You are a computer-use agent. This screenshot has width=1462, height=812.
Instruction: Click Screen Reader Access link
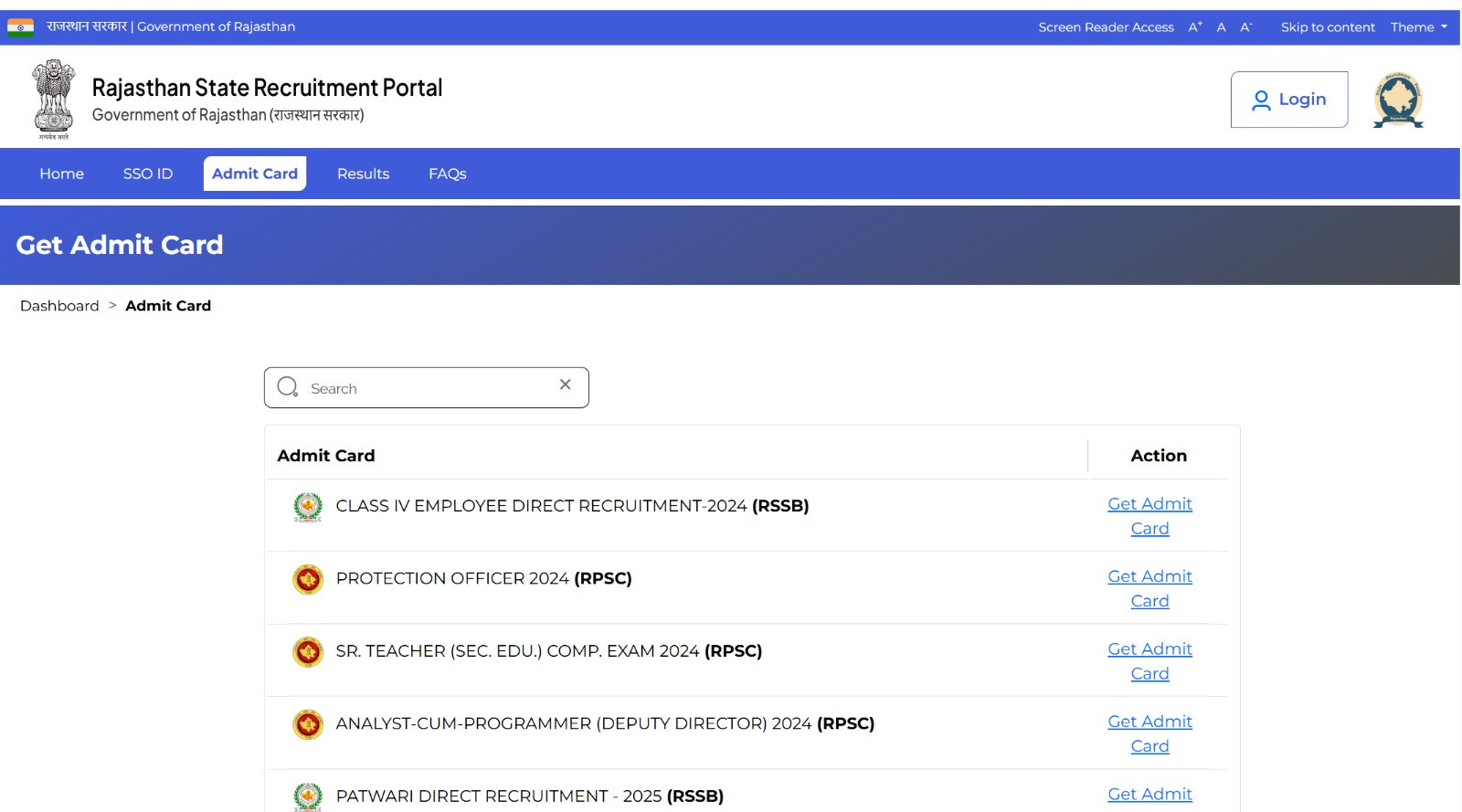(x=1106, y=27)
